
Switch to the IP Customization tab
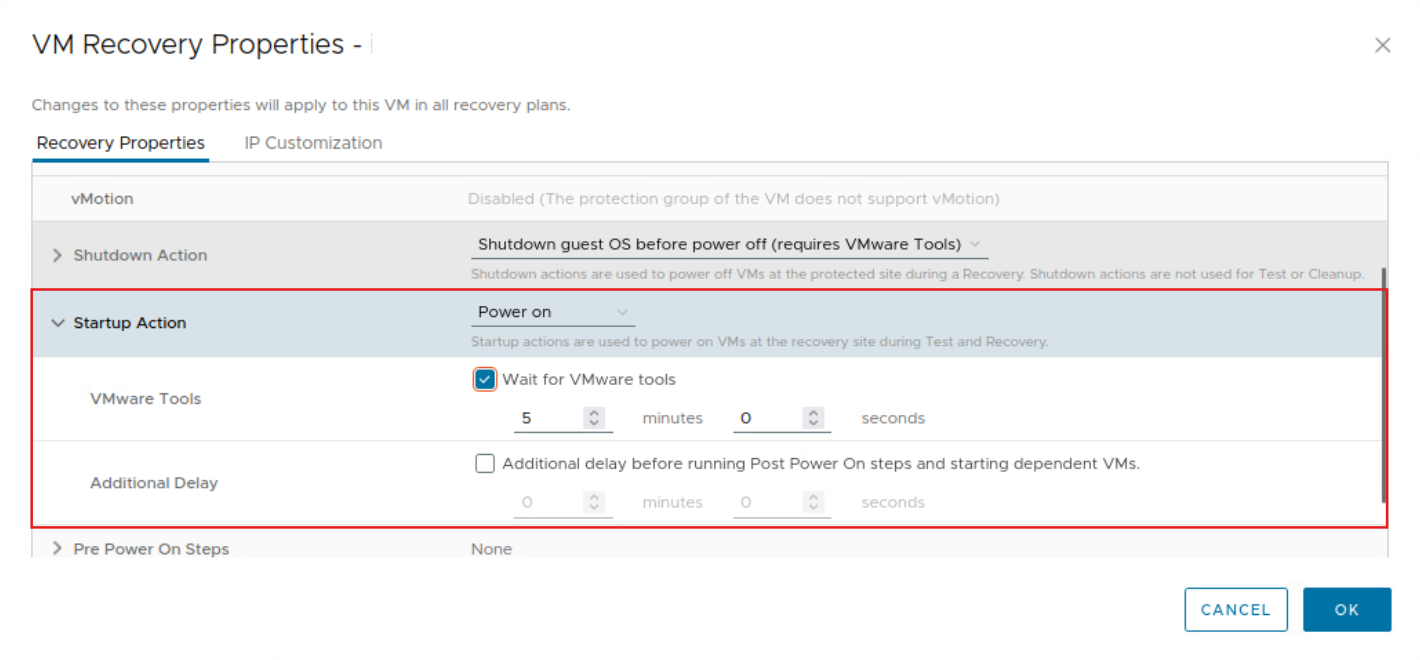313,143
